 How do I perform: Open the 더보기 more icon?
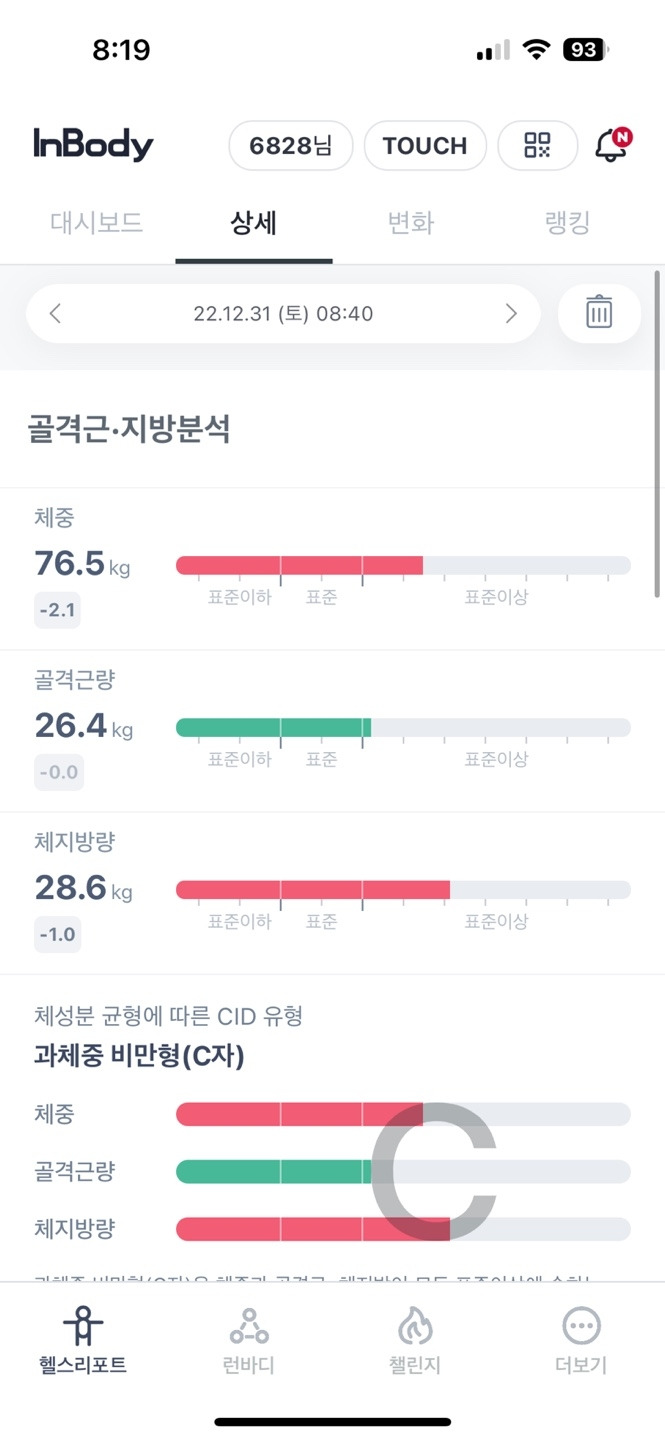581,1326
